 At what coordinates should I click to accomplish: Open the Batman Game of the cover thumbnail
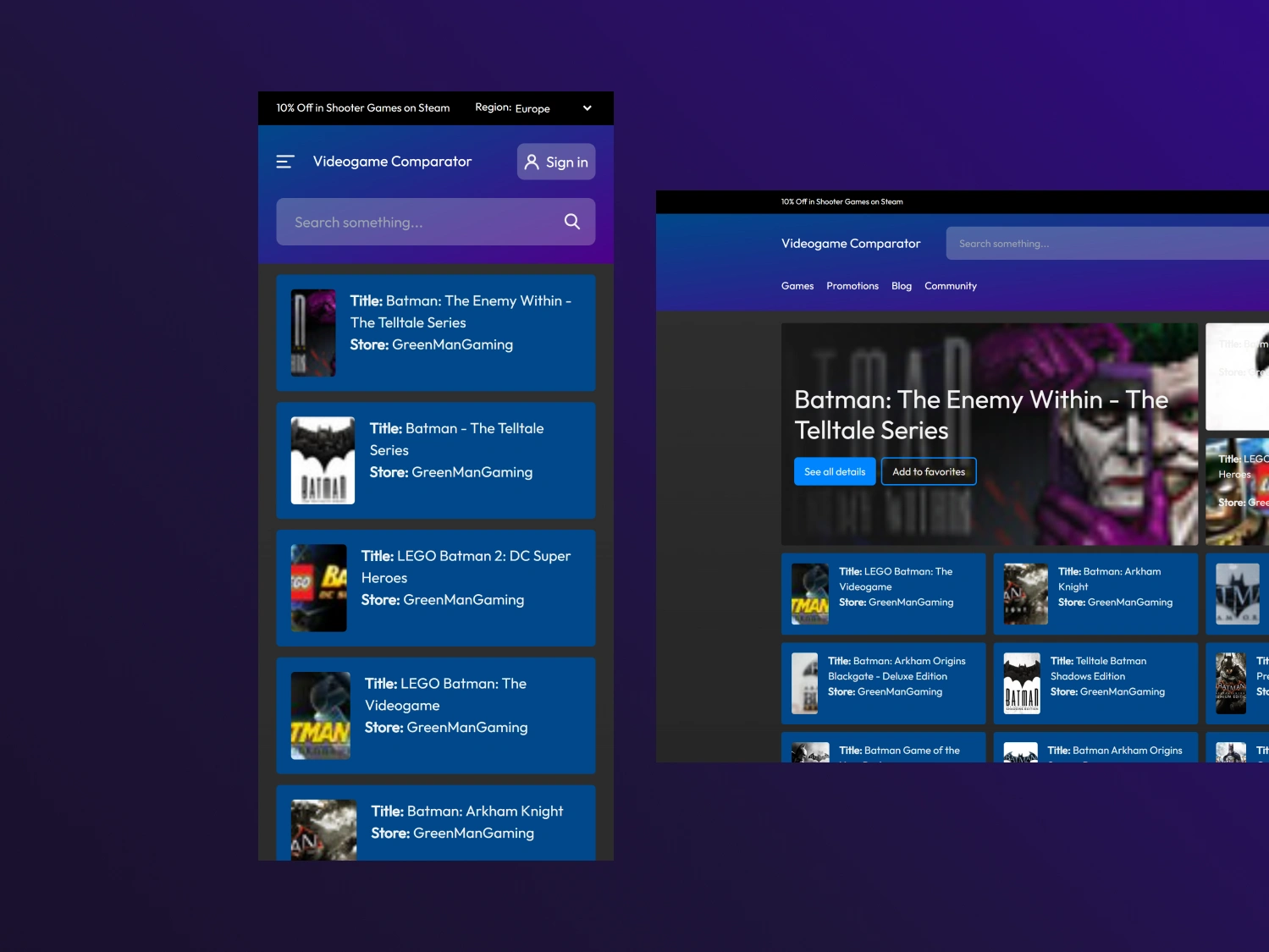click(x=810, y=752)
